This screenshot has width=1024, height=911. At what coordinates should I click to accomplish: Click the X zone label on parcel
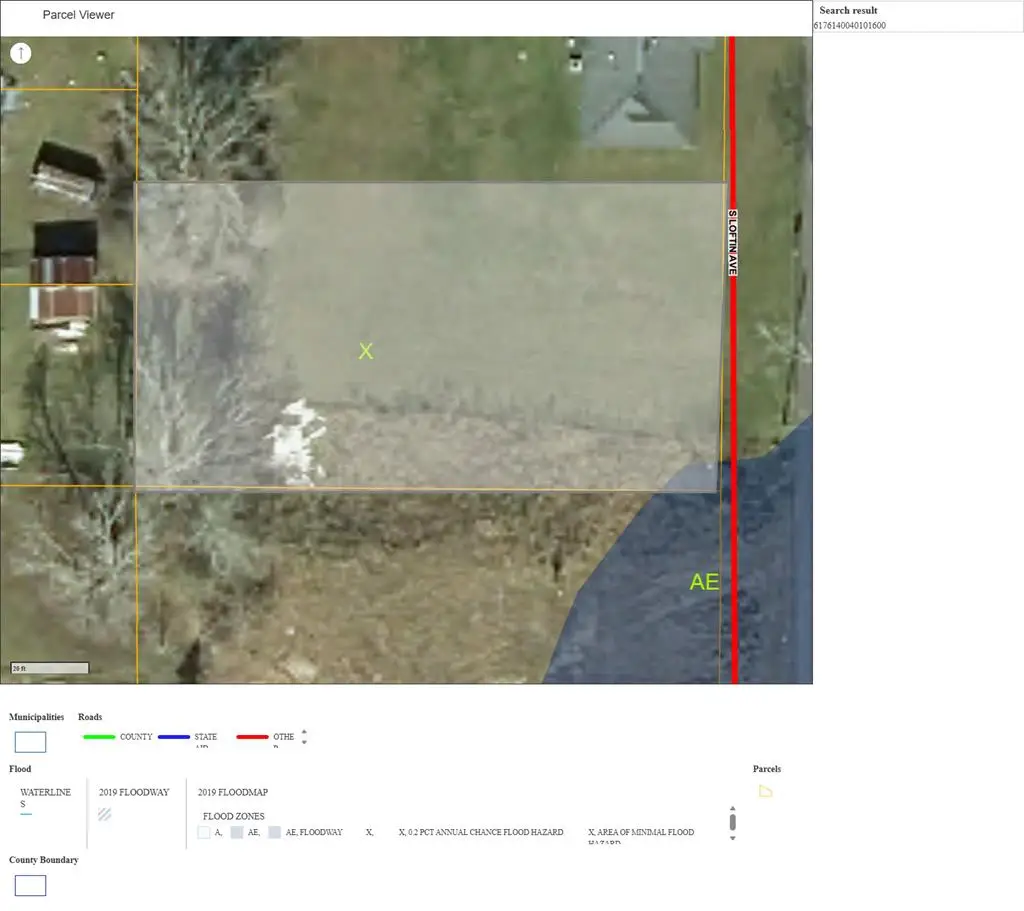click(366, 351)
